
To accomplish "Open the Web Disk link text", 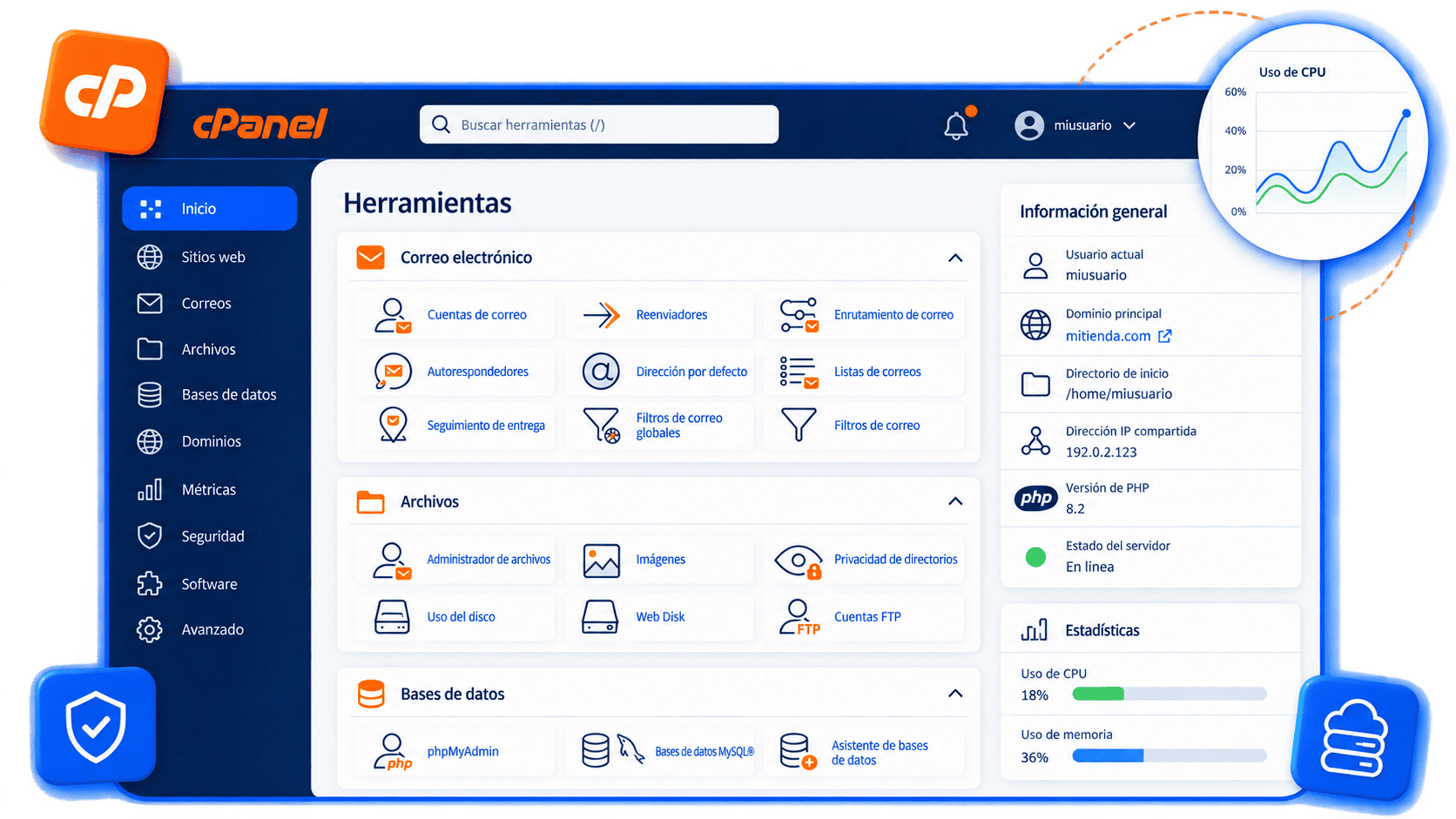I will (660, 617).
